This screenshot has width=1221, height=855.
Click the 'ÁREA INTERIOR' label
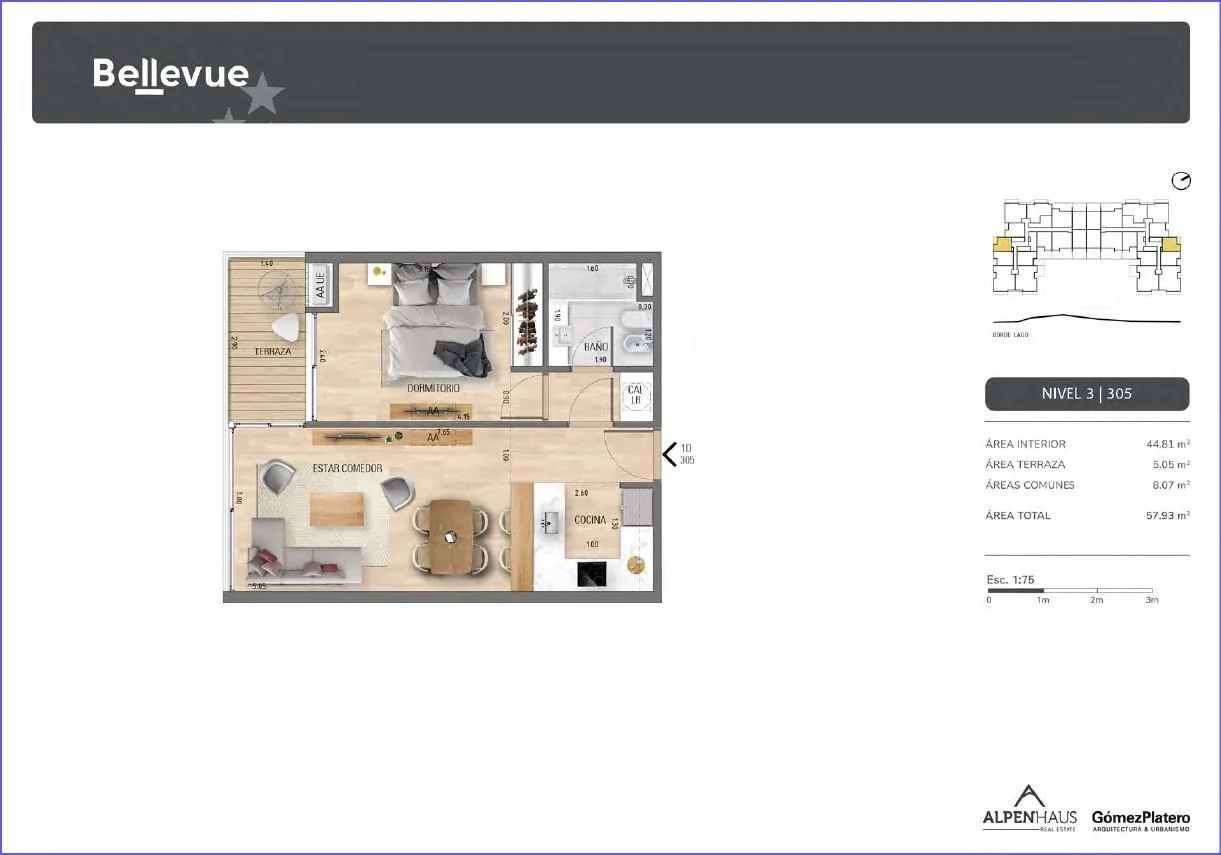[1026, 444]
